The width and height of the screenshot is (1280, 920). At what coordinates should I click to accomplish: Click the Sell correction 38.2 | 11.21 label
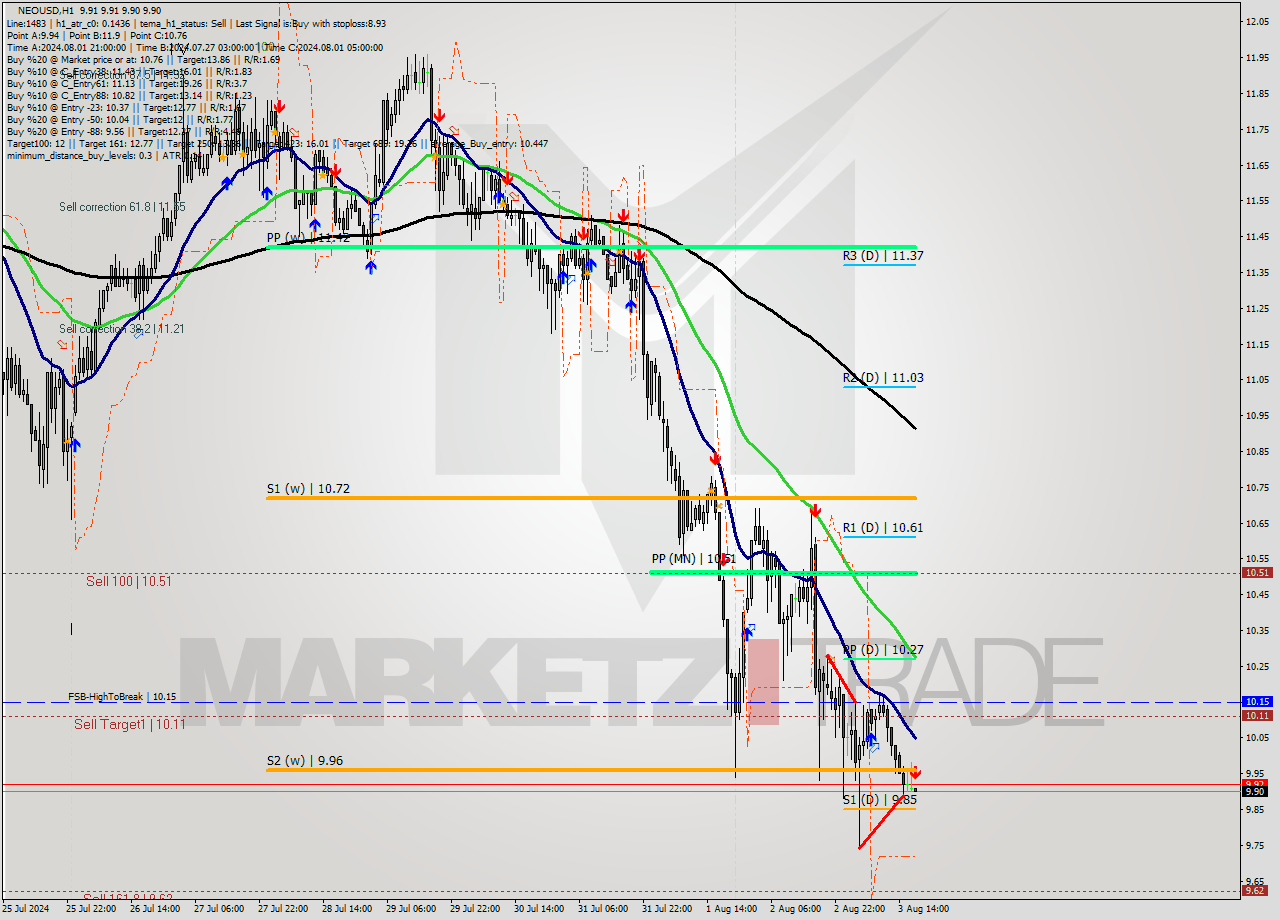(x=122, y=329)
